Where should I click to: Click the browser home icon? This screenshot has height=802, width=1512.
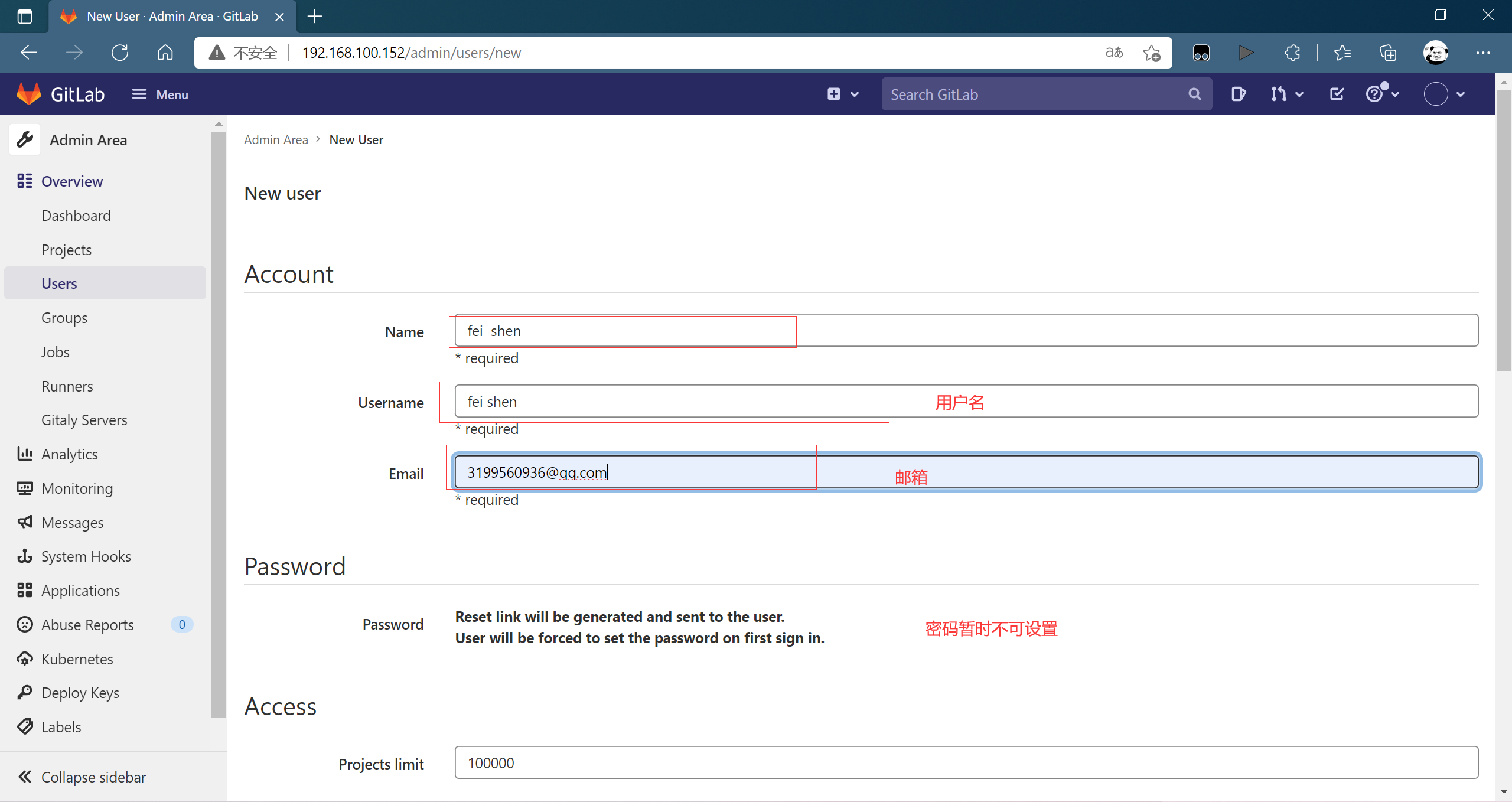click(165, 53)
